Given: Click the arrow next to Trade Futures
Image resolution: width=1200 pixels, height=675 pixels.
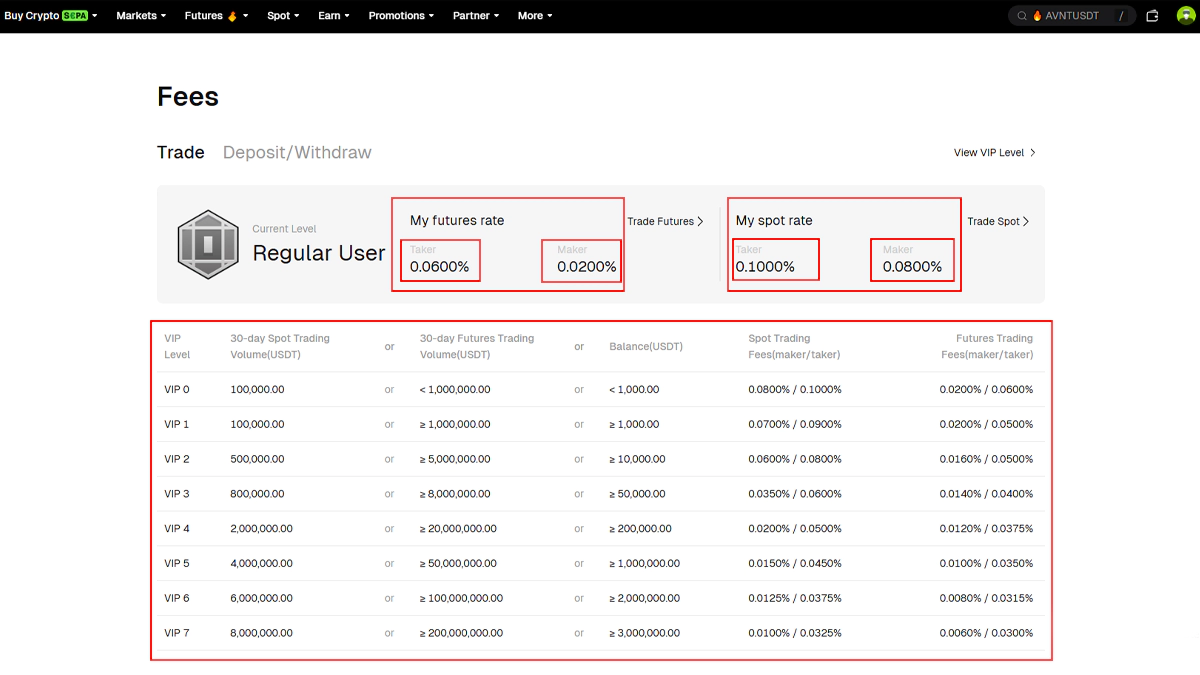Looking at the screenshot, I should coord(700,221).
